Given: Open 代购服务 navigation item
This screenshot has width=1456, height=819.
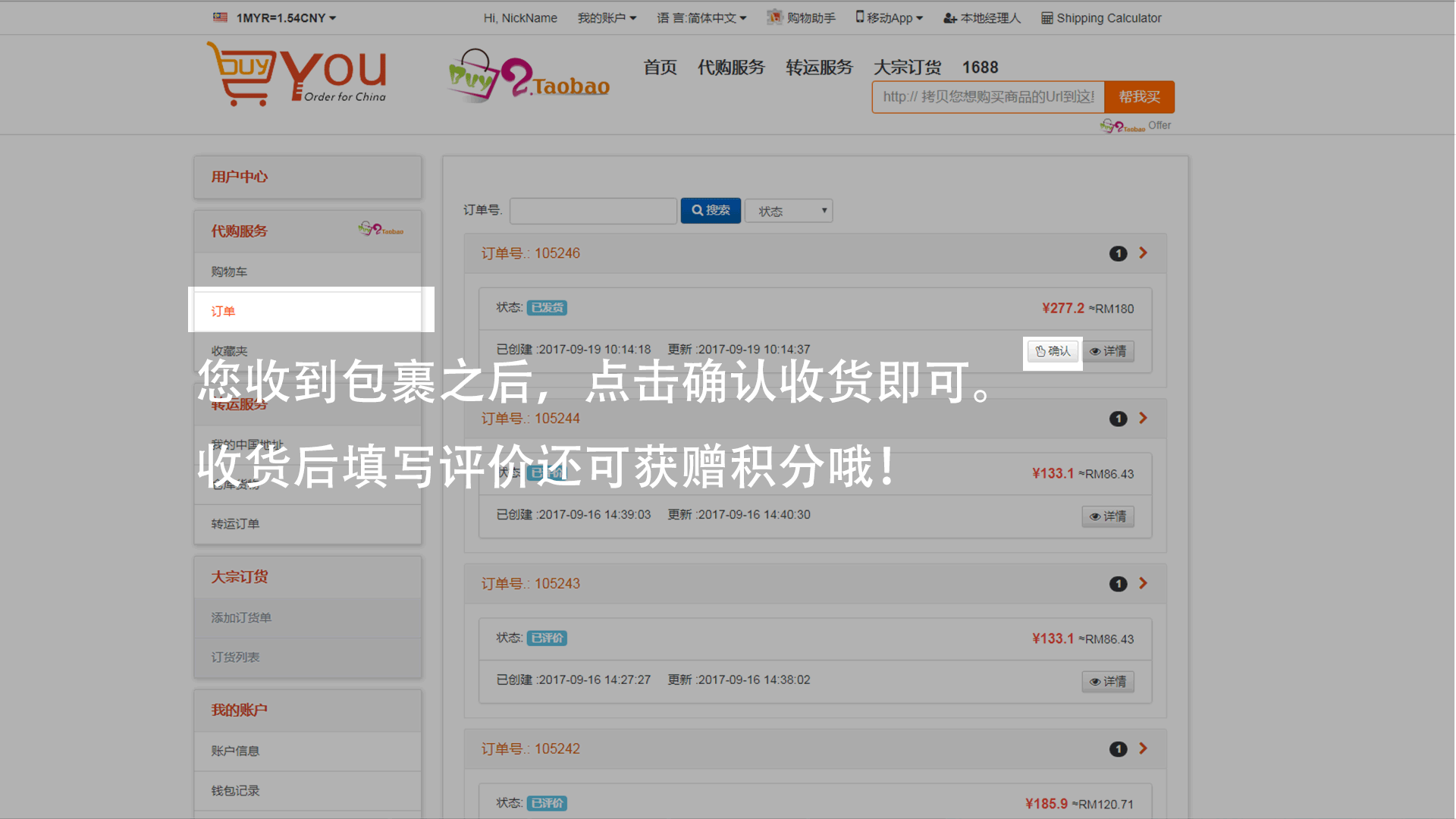Looking at the screenshot, I should (731, 67).
